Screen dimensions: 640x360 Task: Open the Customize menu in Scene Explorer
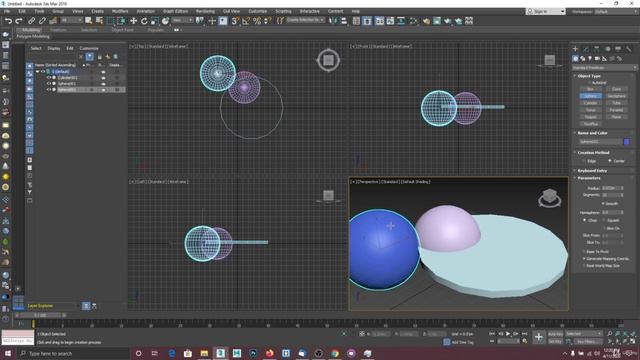pos(89,48)
